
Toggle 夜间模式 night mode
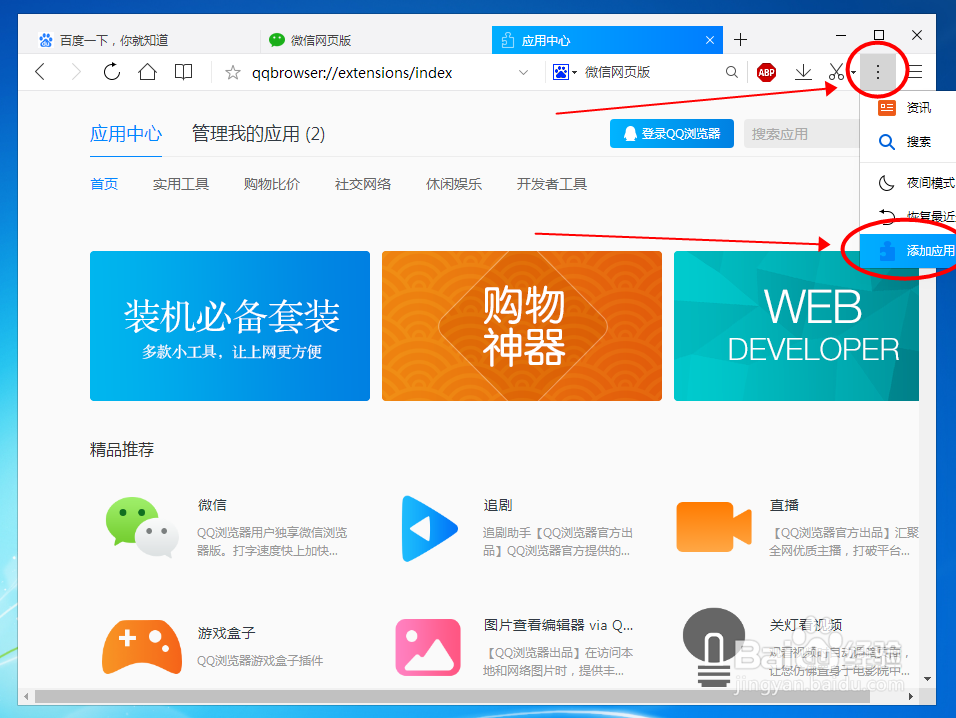pyautogui.click(x=908, y=183)
